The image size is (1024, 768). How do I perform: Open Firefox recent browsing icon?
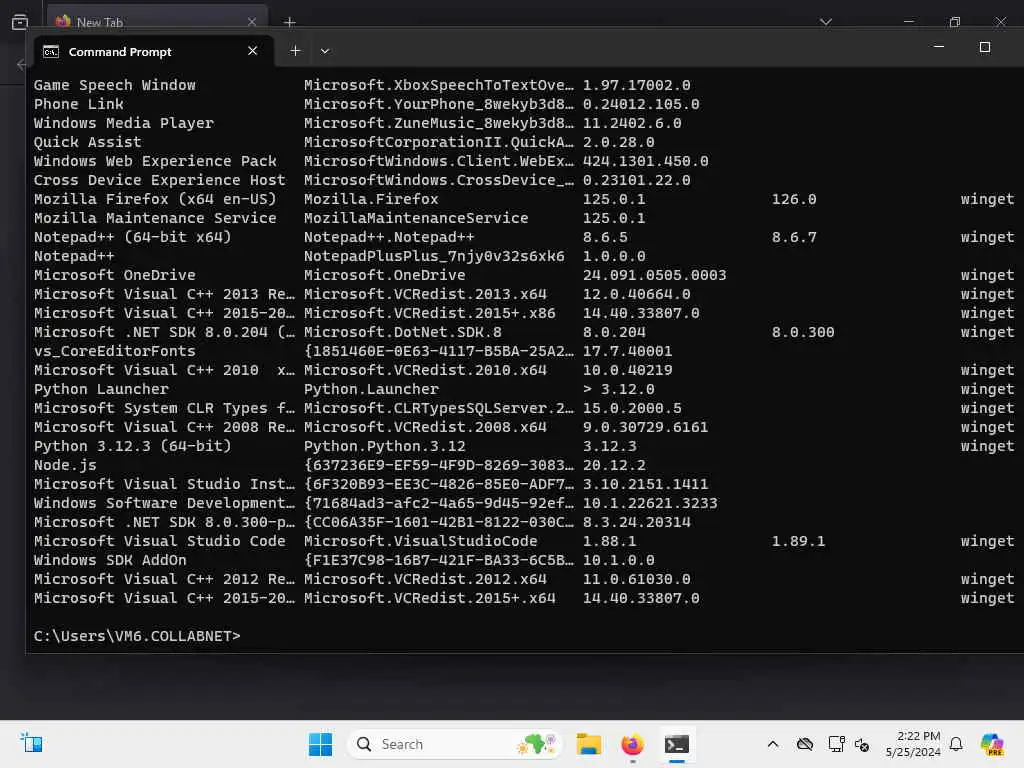[x=20, y=22]
